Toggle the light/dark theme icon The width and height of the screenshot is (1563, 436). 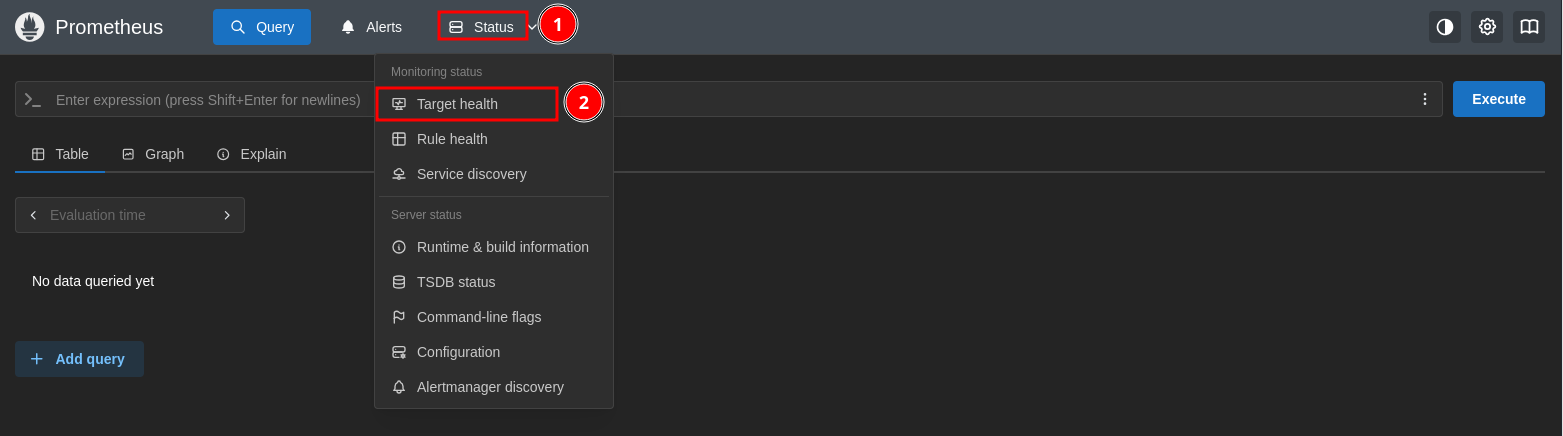[1444, 27]
